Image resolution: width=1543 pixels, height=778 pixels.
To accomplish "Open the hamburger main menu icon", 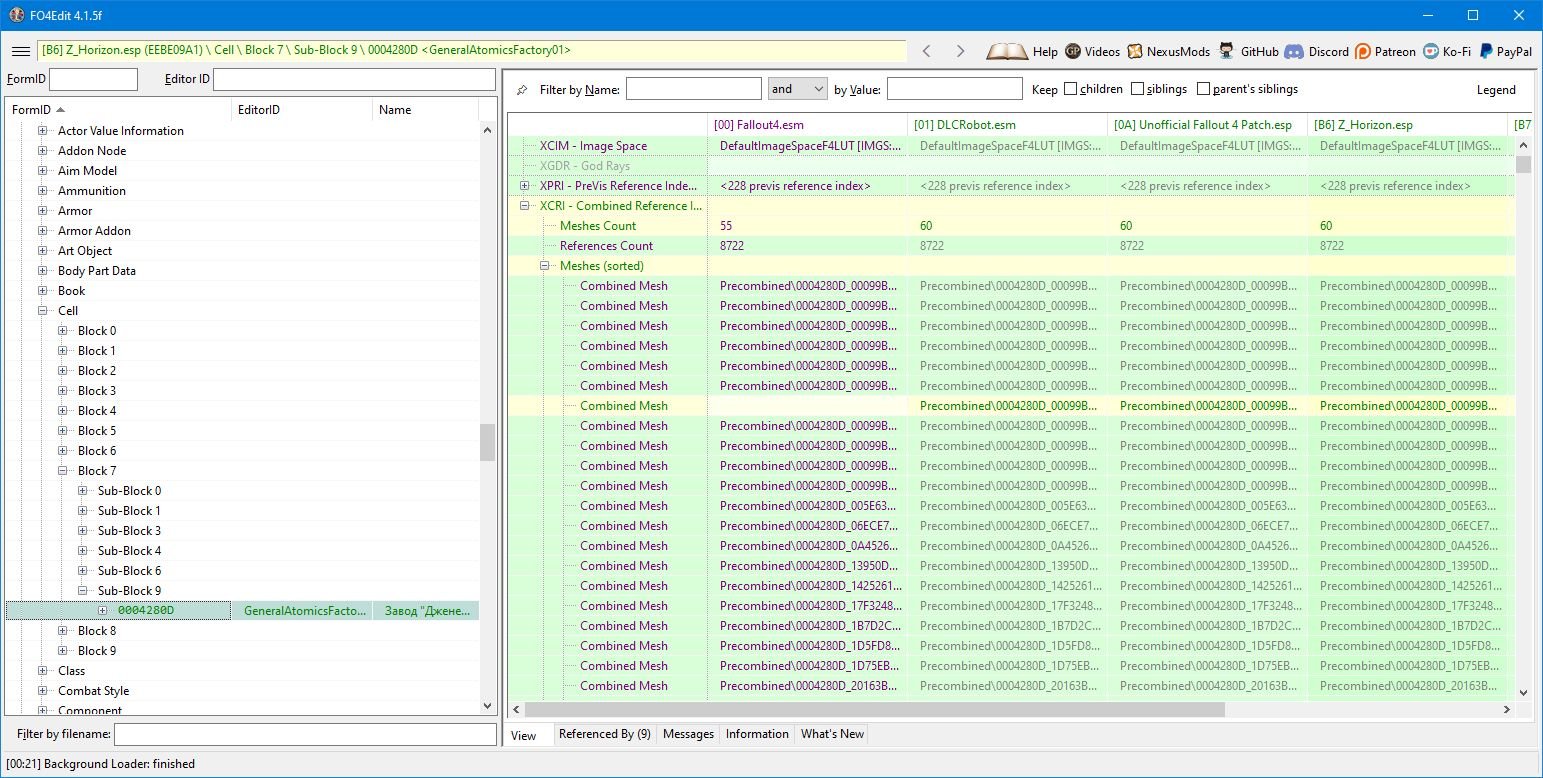I will pos(20,51).
